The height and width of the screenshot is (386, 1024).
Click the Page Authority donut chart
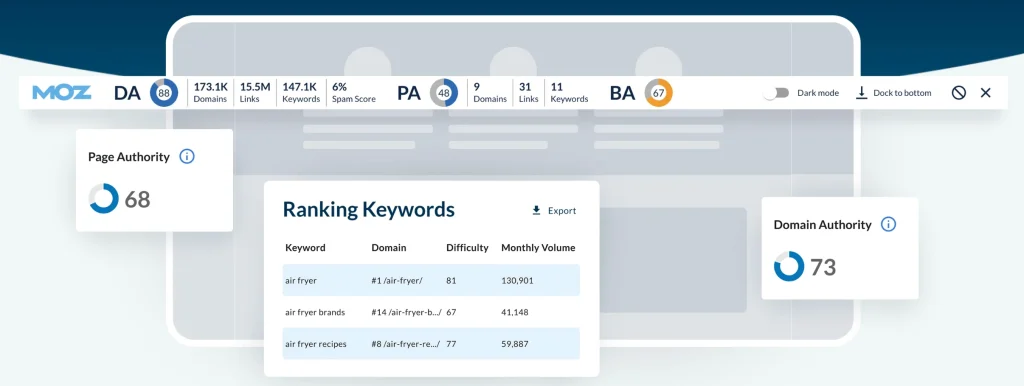(x=103, y=199)
